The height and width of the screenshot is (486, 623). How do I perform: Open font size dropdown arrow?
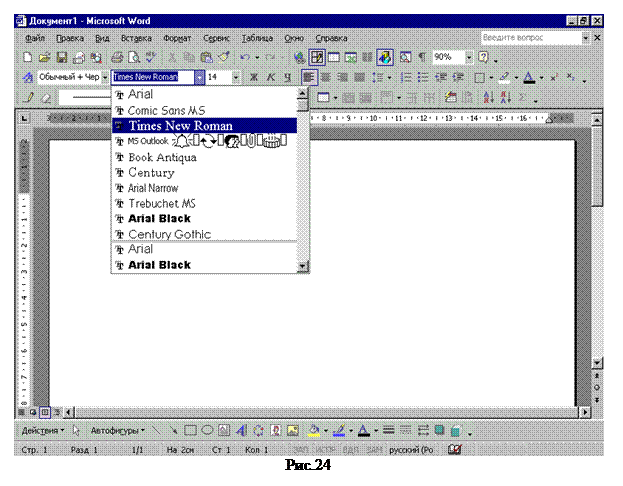click(236, 77)
